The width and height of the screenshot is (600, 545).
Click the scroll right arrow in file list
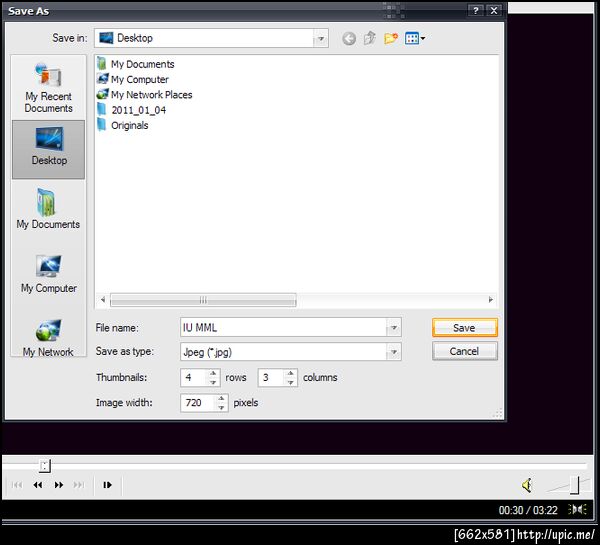491,300
